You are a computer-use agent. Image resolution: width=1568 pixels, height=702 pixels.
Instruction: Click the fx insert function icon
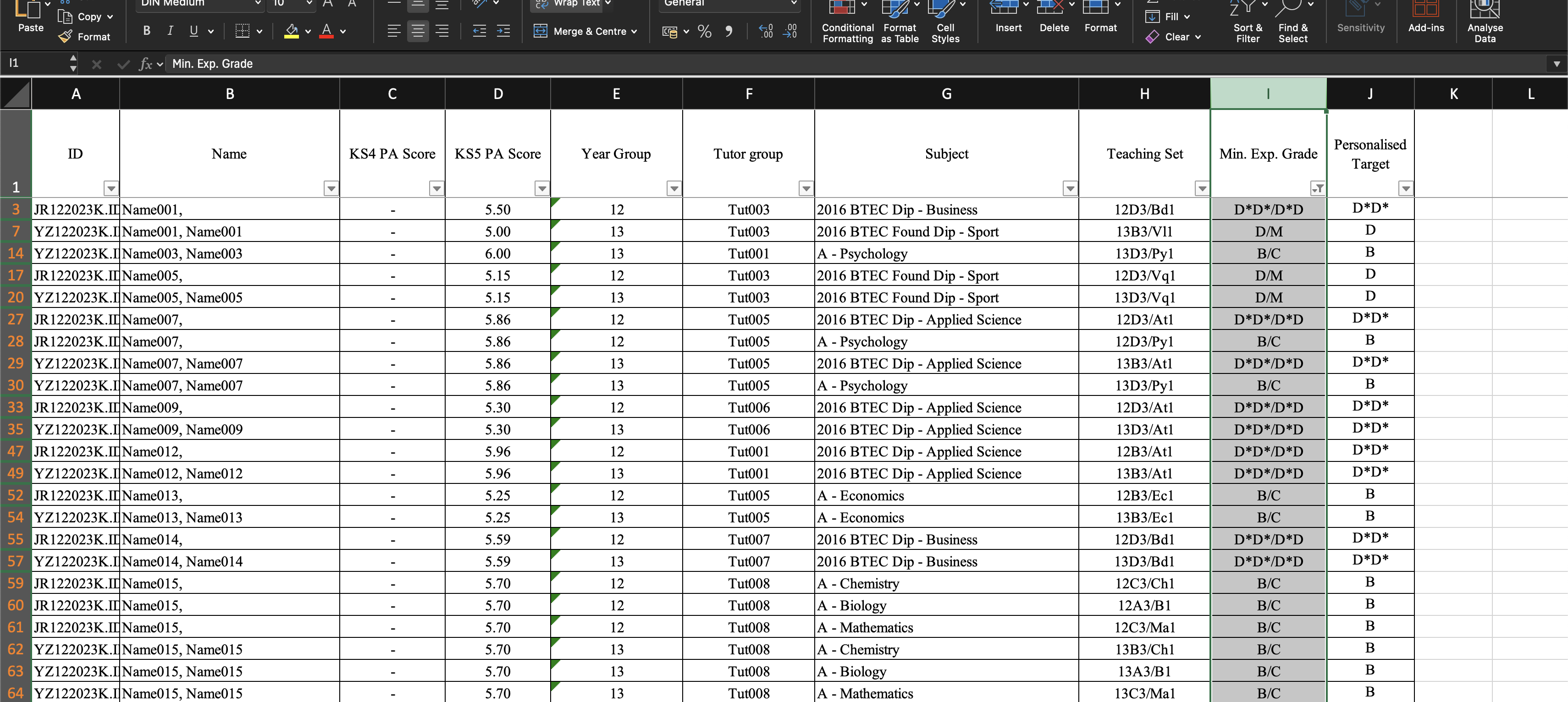(145, 64)
